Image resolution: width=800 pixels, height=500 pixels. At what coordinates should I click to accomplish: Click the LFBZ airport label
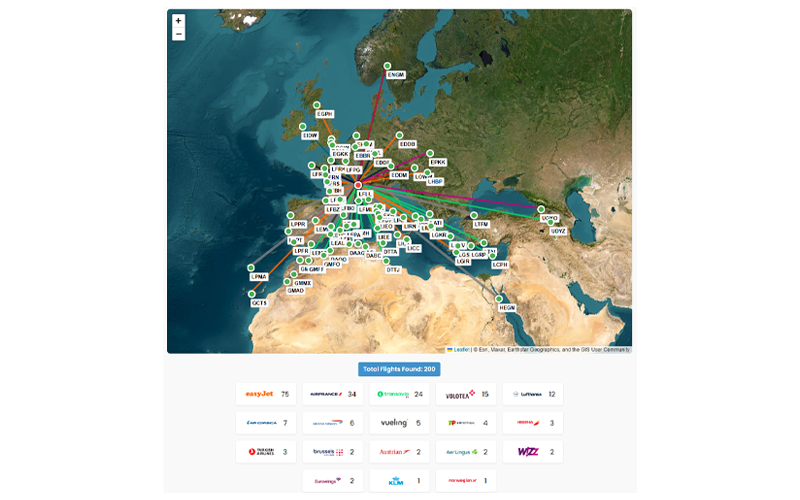click(333, 210)
